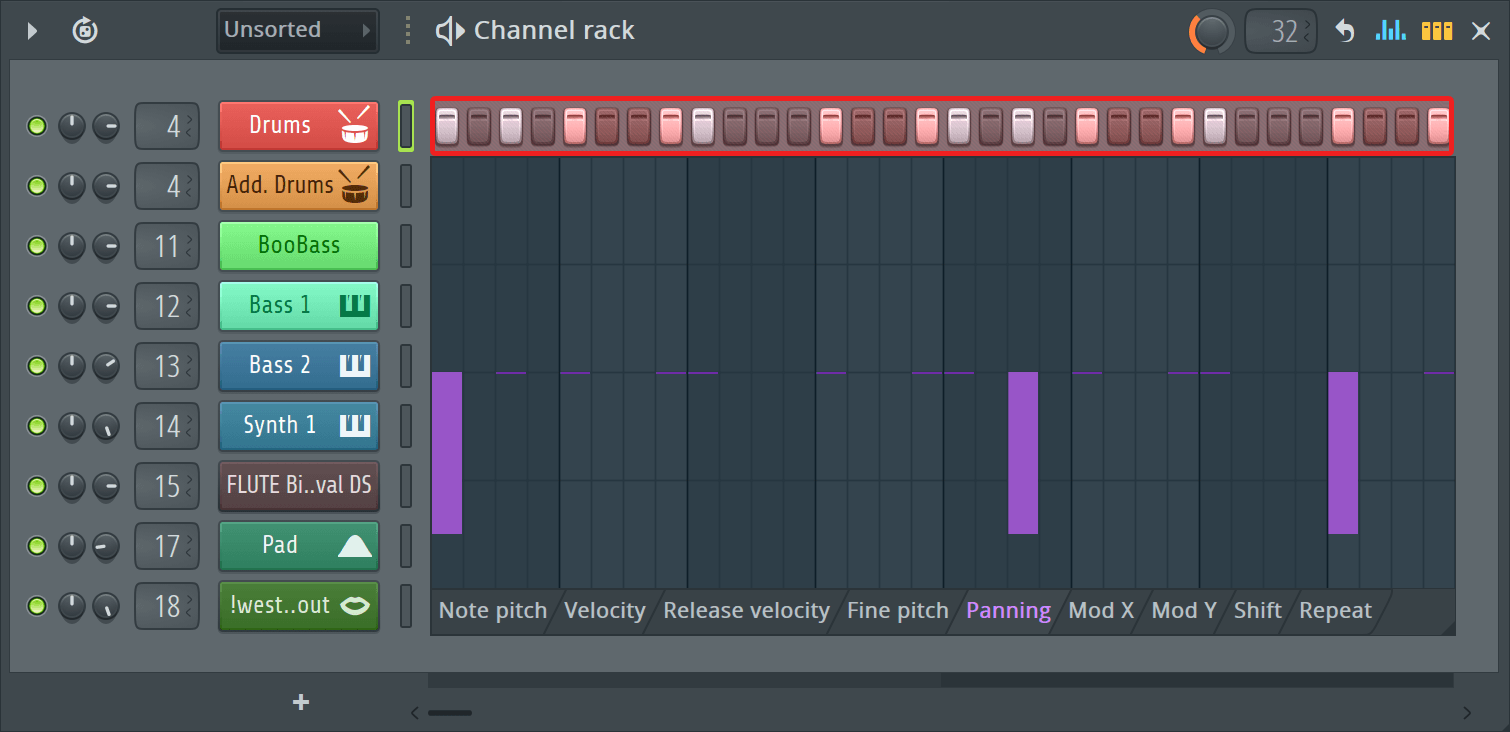Select the BooBass channel button
This screenshot has height=732, width=1510.
coord(299,246)
